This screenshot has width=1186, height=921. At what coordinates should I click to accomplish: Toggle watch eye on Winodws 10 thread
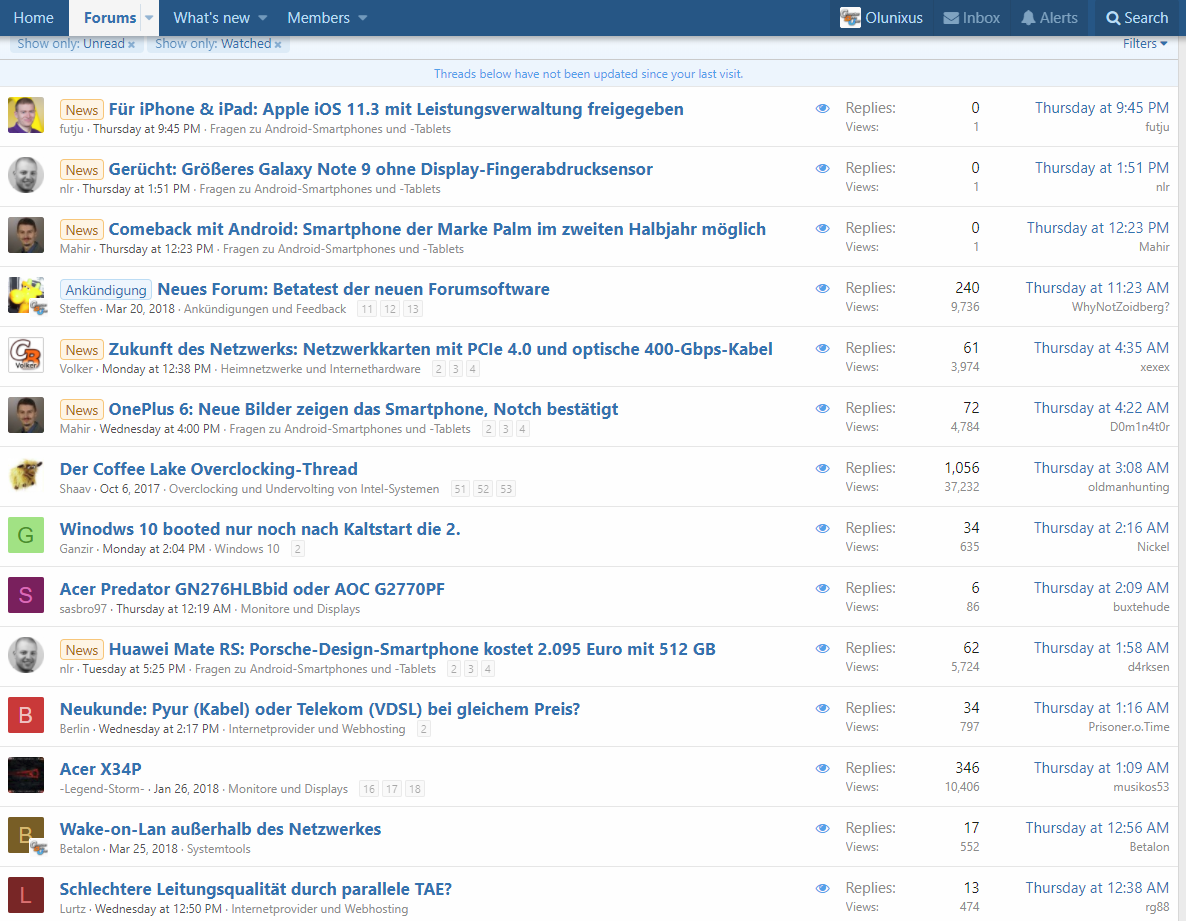click(823, 529)
